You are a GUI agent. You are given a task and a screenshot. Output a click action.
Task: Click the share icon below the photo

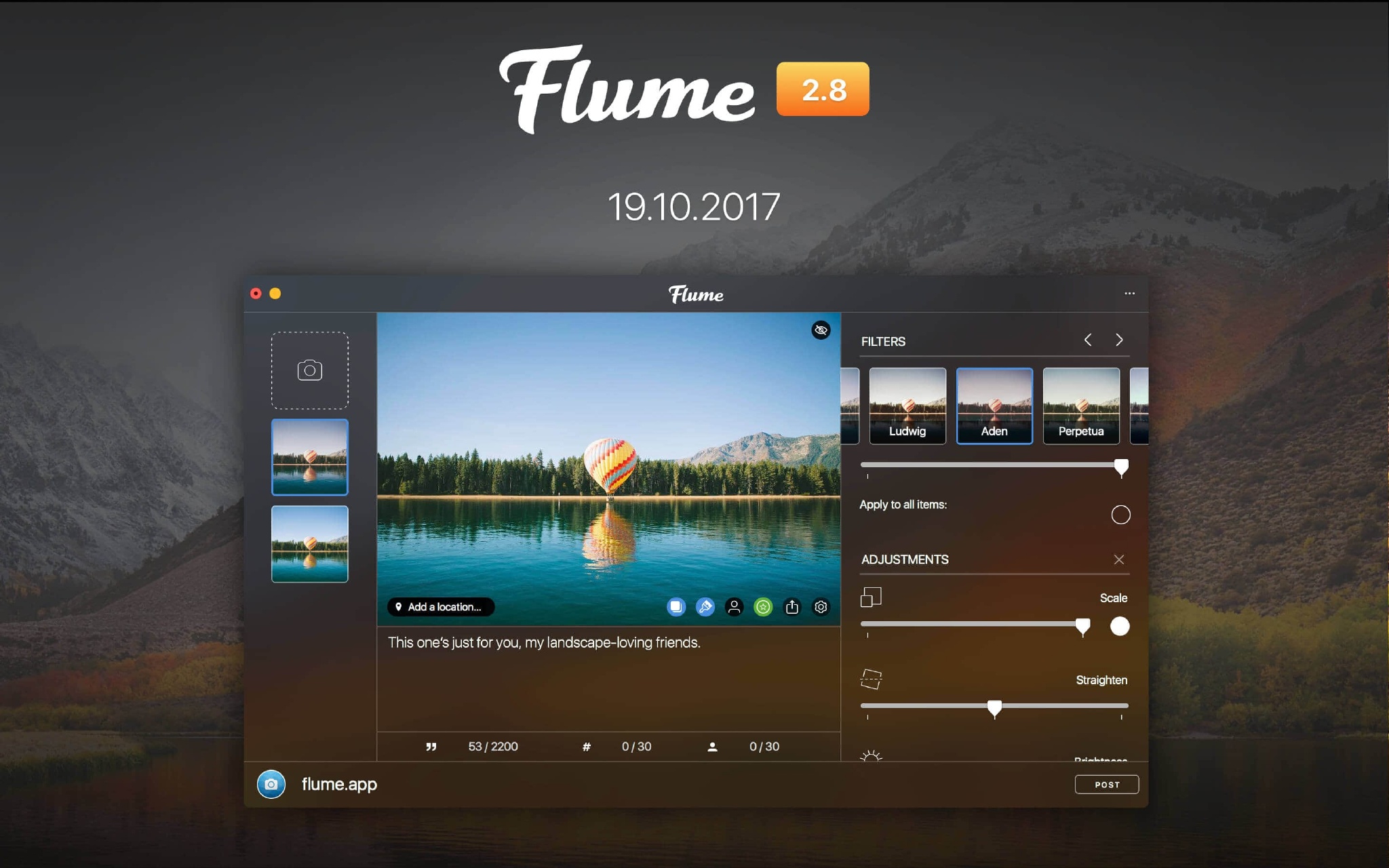(x=792, y=607)
